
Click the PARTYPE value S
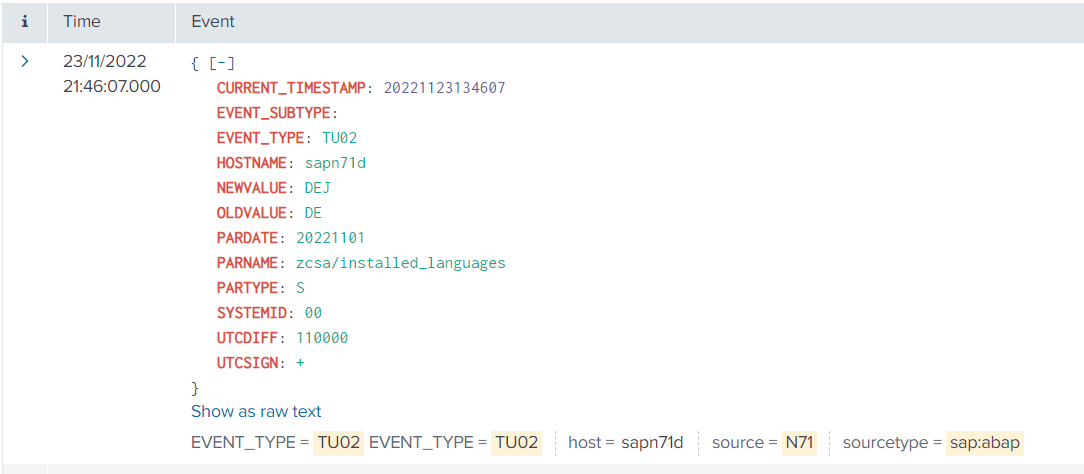pyautogui.click(x=300, y=288)
